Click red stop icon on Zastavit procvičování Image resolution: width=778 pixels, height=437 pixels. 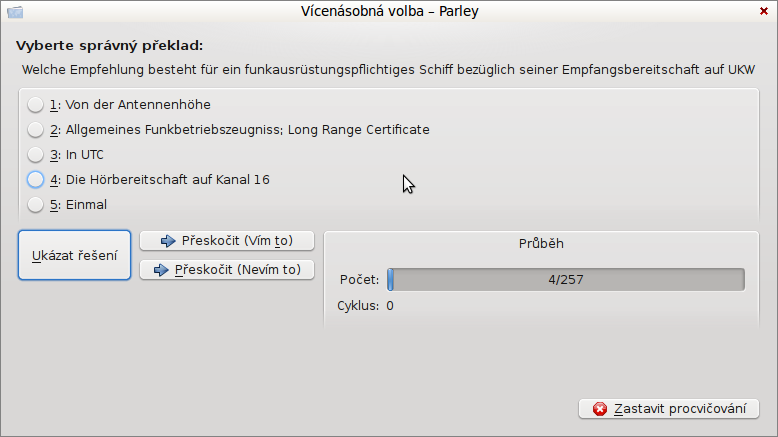[600, 409]
